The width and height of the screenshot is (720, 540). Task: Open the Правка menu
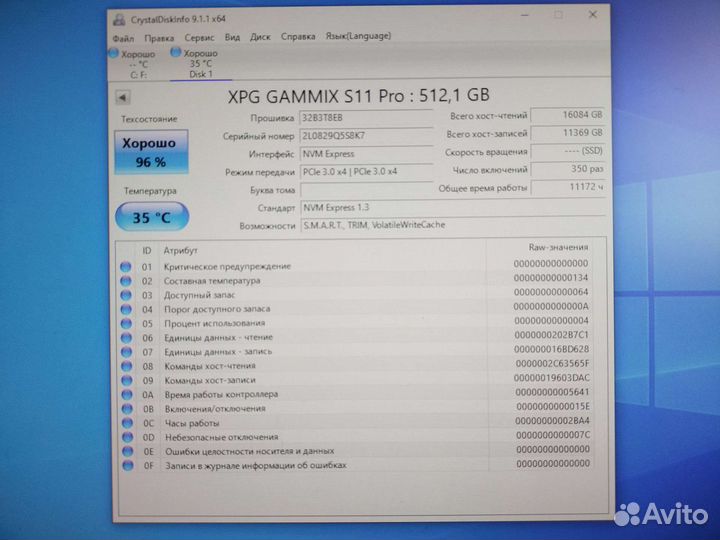[159, 38]
